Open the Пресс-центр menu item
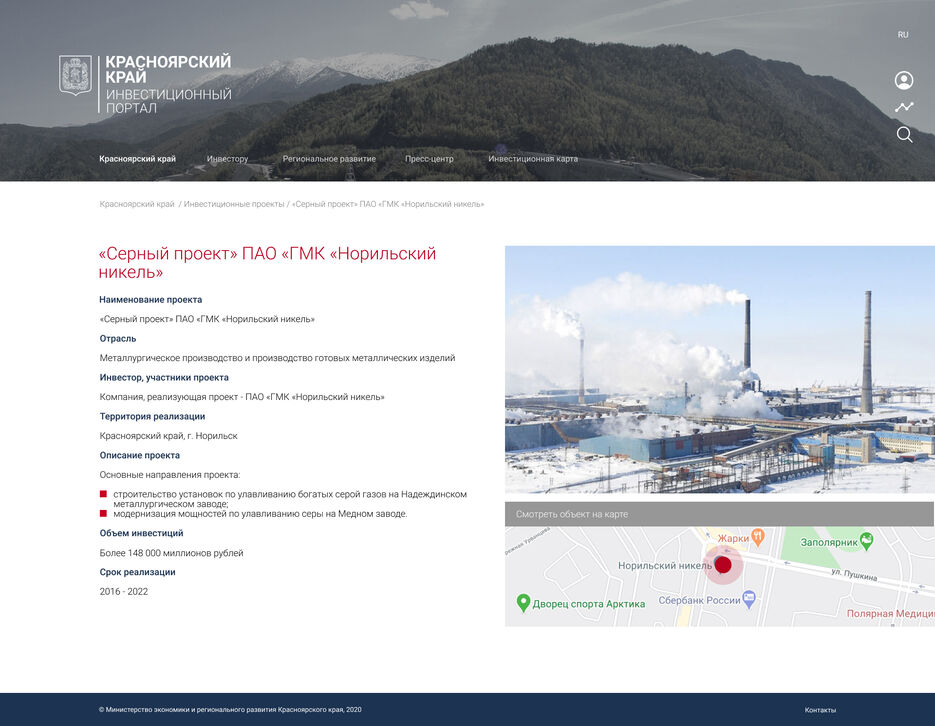Image resolution: width=935 pixels, height=726 pixels. click(x=429, y=159)
